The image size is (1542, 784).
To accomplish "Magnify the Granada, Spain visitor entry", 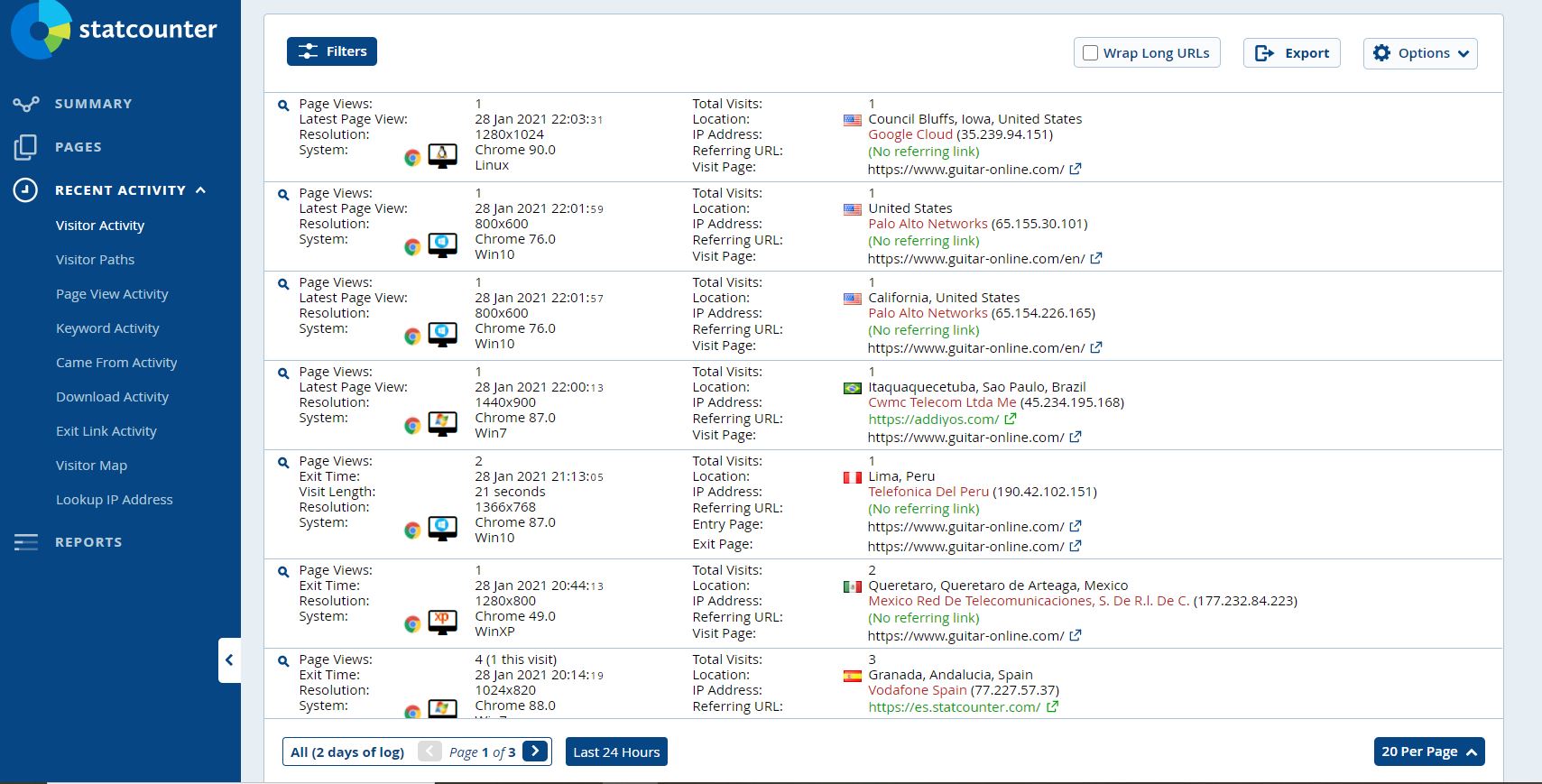I will (283, 661).
